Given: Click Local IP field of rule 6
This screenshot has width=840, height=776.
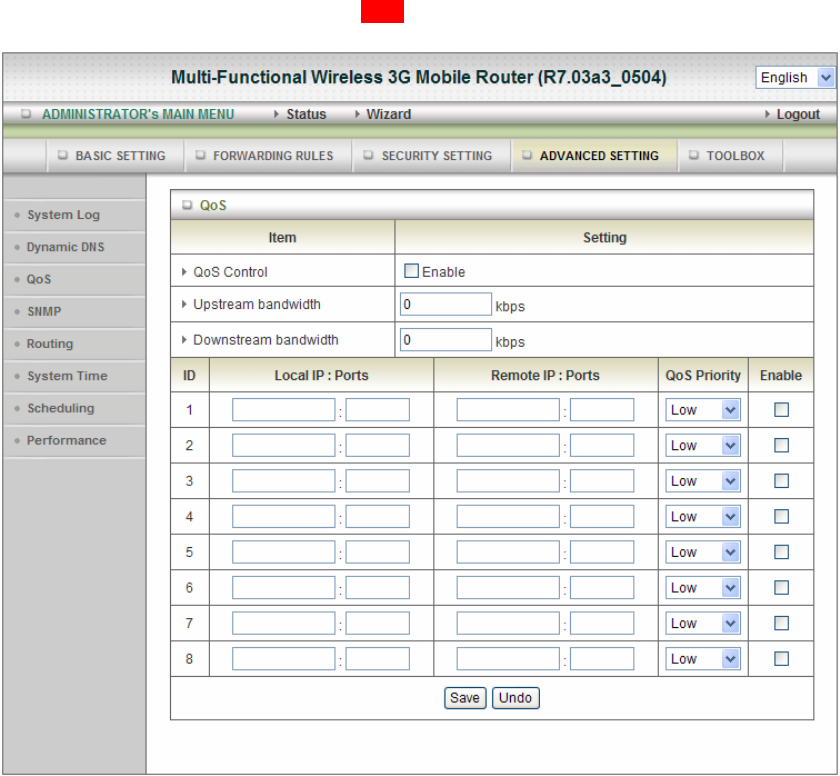Looking at the screenshot, I should tap(283, 587).
